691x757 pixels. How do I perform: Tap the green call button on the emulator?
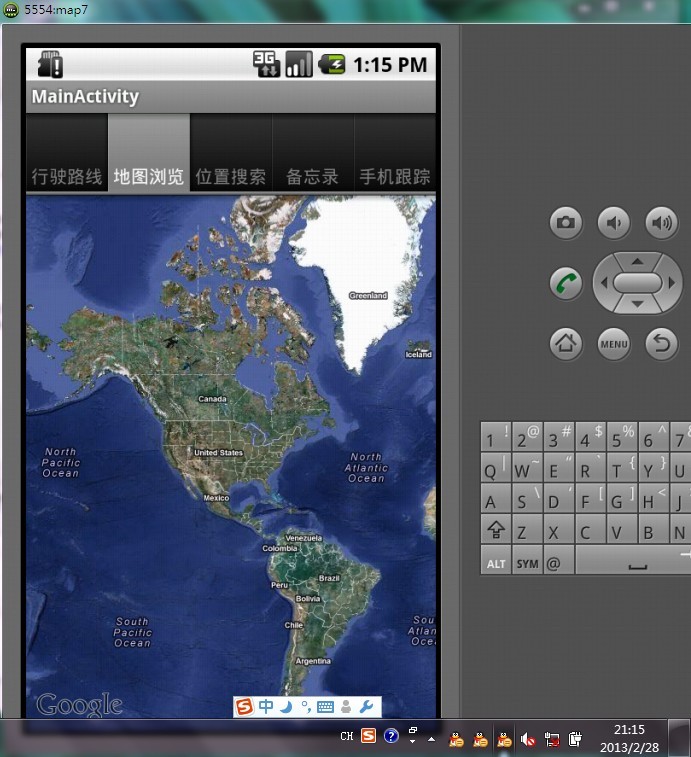click(566, 283)
